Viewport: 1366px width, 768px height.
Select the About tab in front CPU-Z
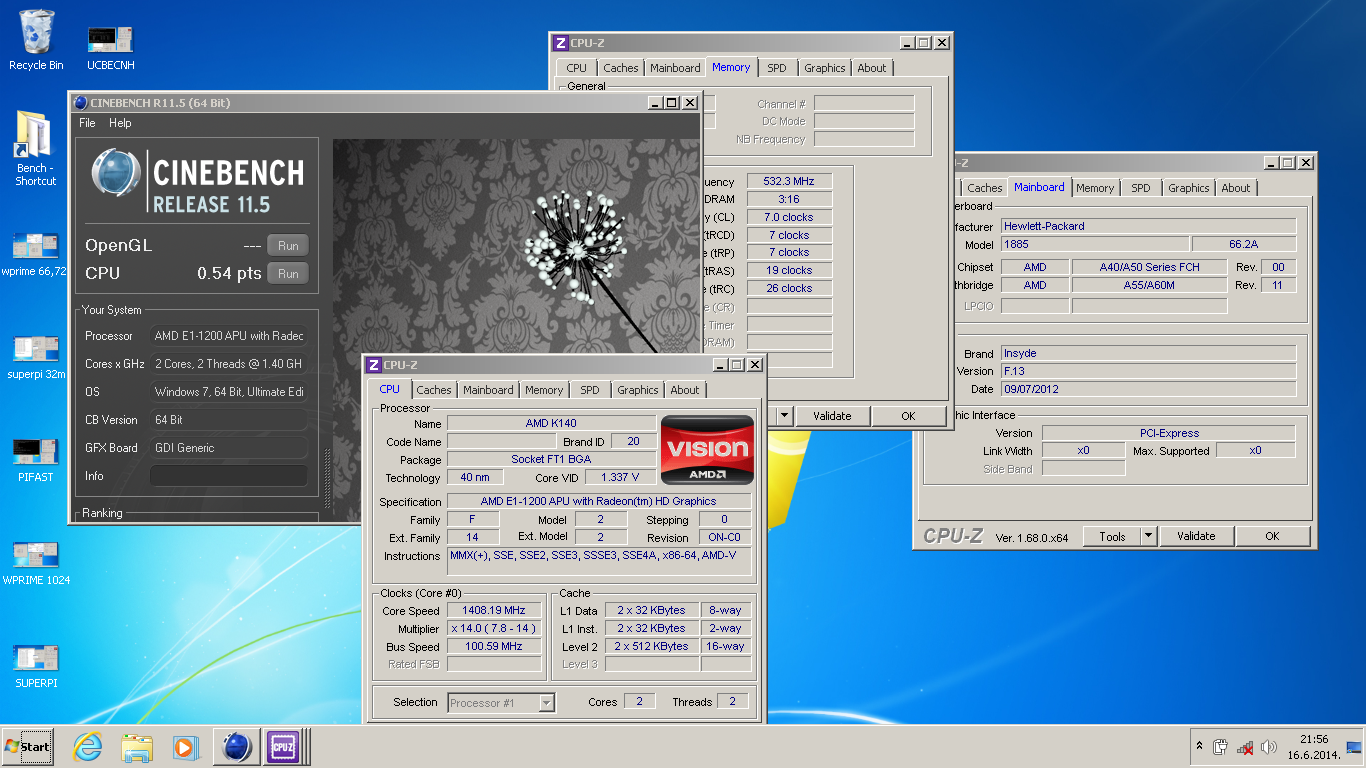[x=685, y=390]
